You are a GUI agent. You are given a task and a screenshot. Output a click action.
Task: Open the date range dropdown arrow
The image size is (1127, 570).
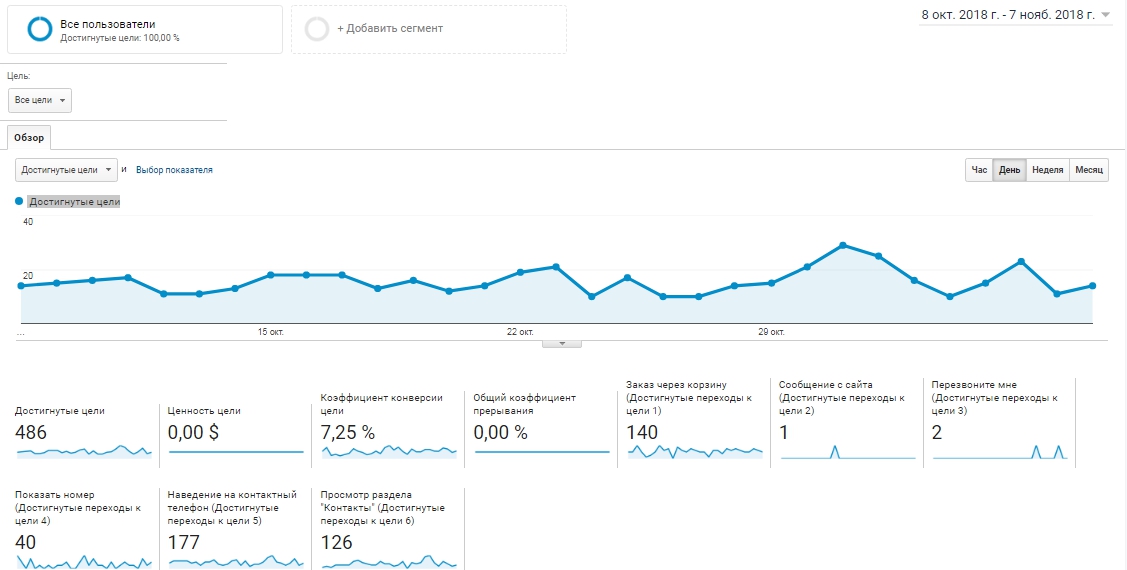[1105, 14]
